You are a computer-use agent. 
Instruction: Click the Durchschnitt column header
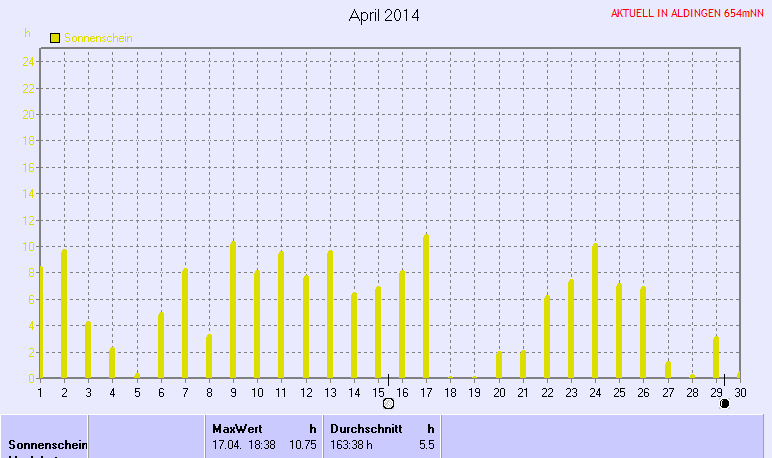tap(364, 428)
